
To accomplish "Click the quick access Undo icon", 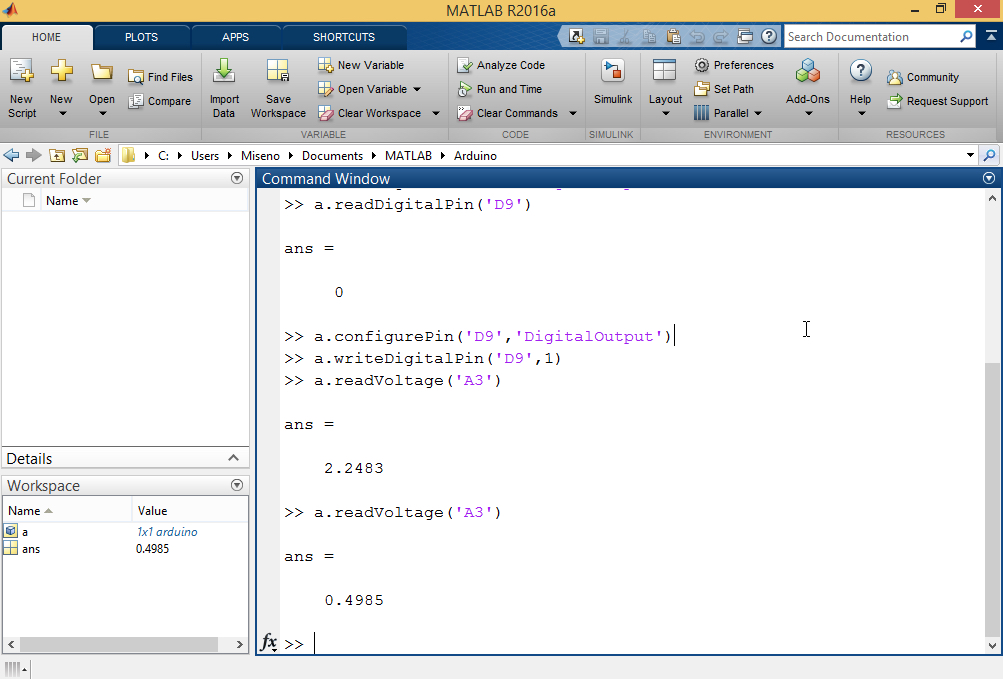I will [697, 36].
